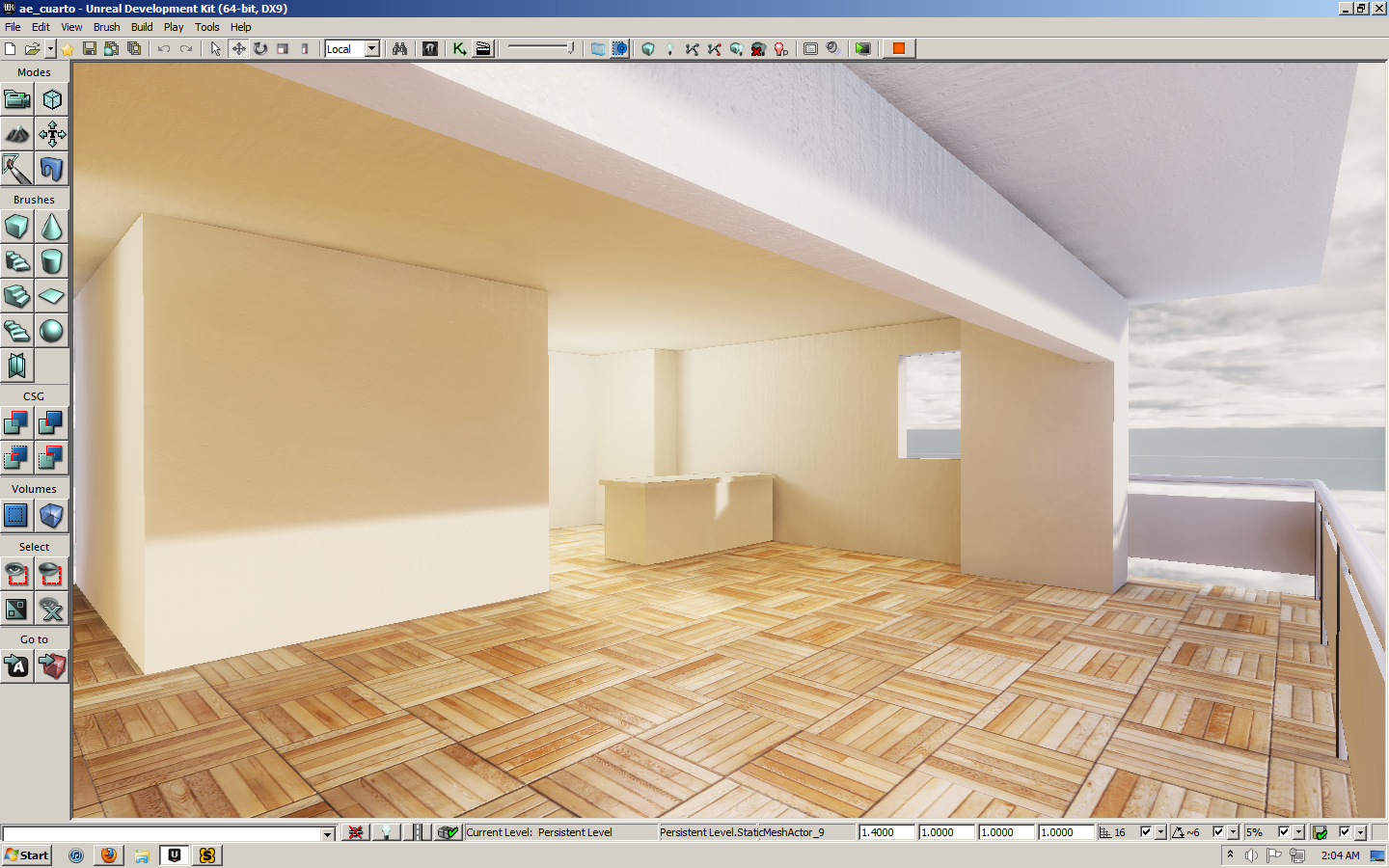The height and width of the screenshot is (868, 1389).
Task: Choose the Curved Staircase brush
Action: 17,261
